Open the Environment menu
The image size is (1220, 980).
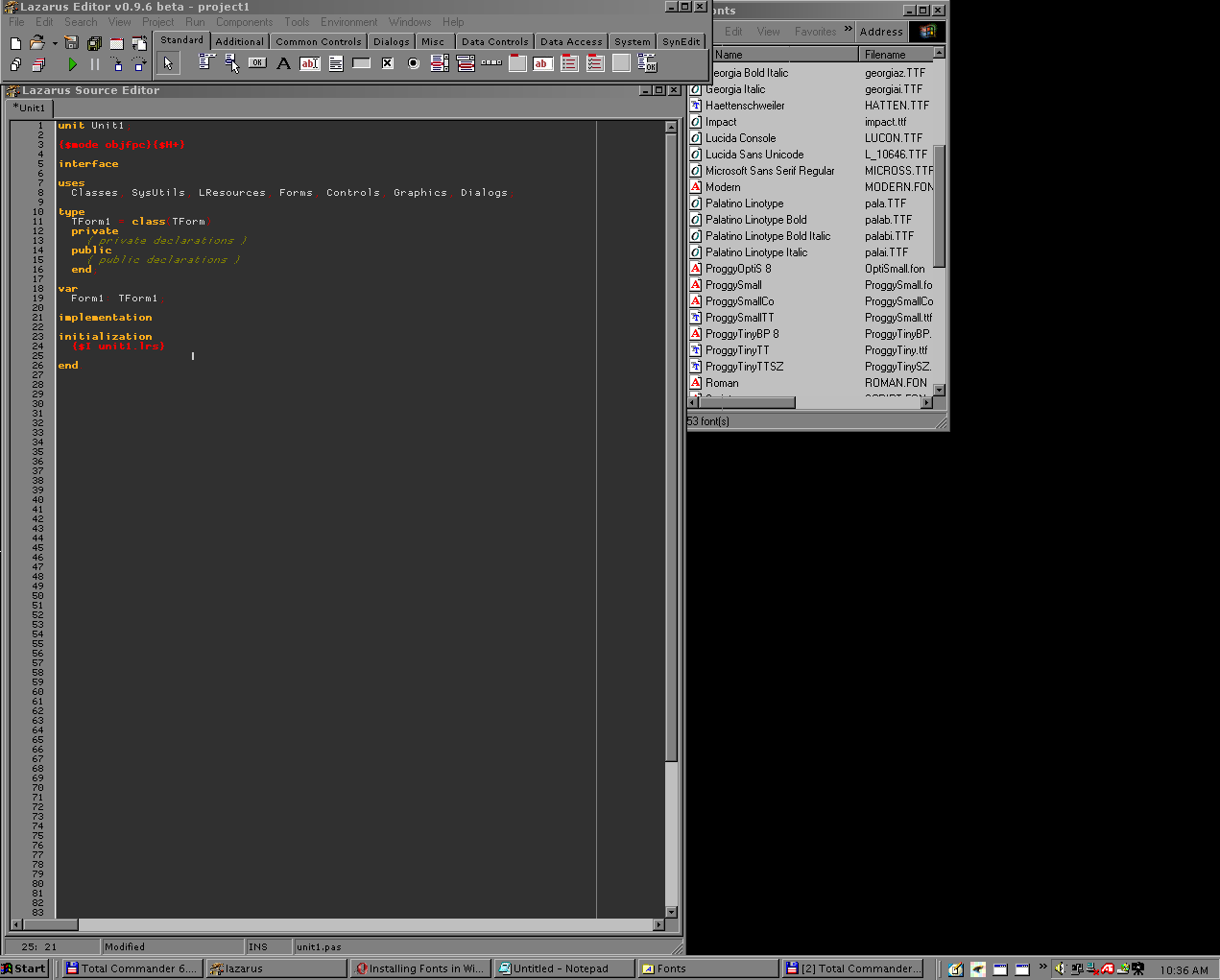pos(348,22)
